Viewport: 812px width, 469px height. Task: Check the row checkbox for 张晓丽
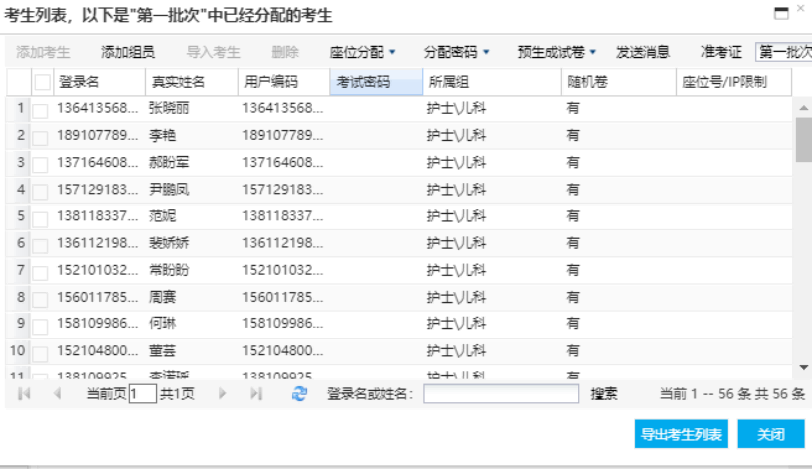(40, 109)
